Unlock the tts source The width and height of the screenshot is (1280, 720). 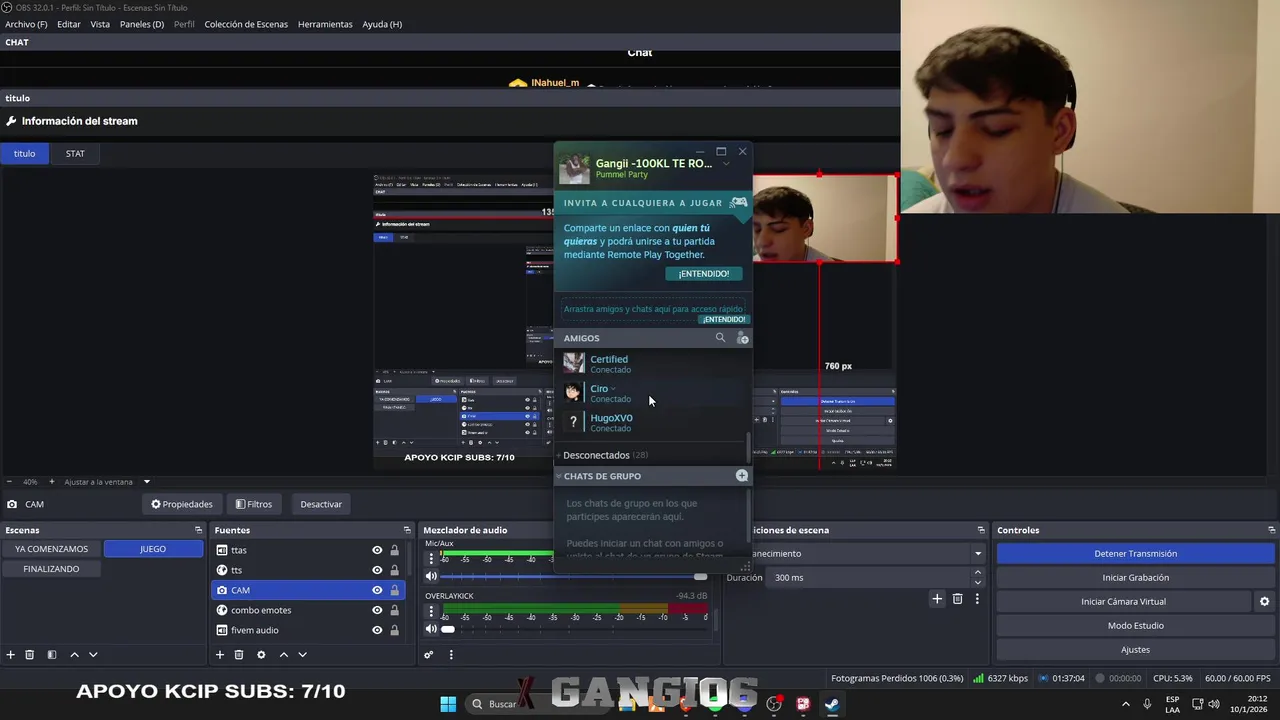395,570
